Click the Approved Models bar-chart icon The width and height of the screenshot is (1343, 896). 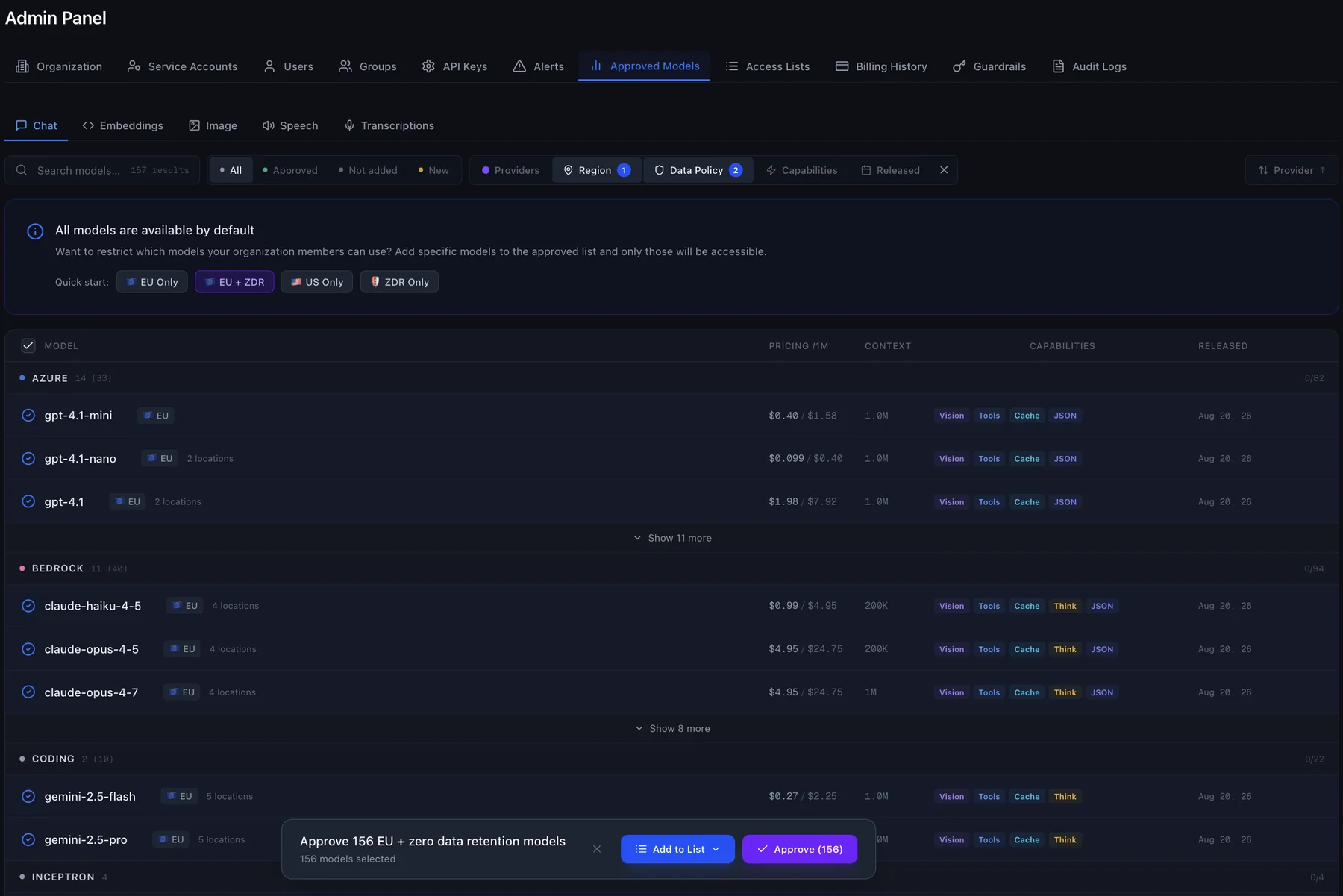596,66
